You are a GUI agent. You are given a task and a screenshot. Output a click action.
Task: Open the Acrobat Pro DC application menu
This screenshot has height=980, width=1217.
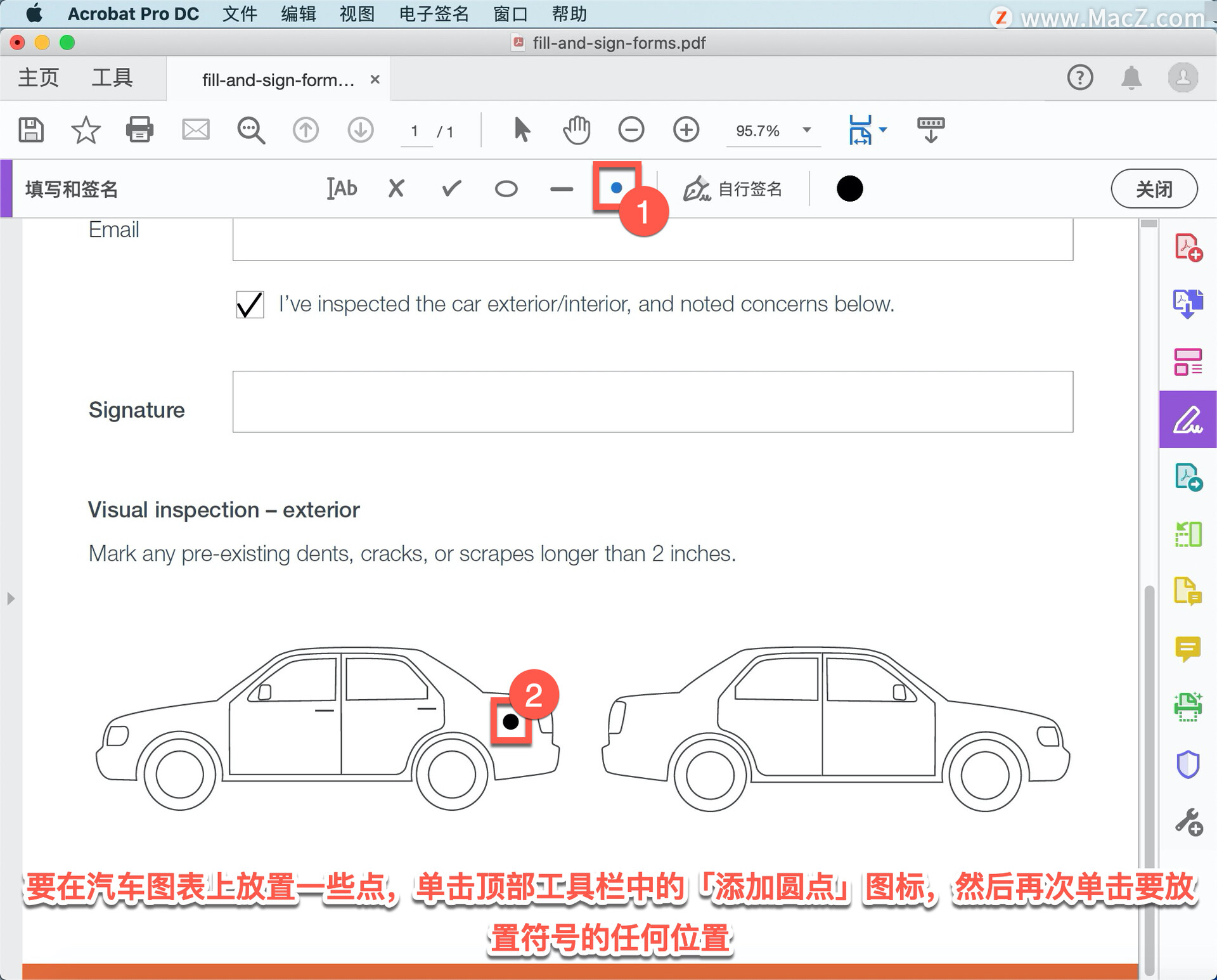(133, 13)
